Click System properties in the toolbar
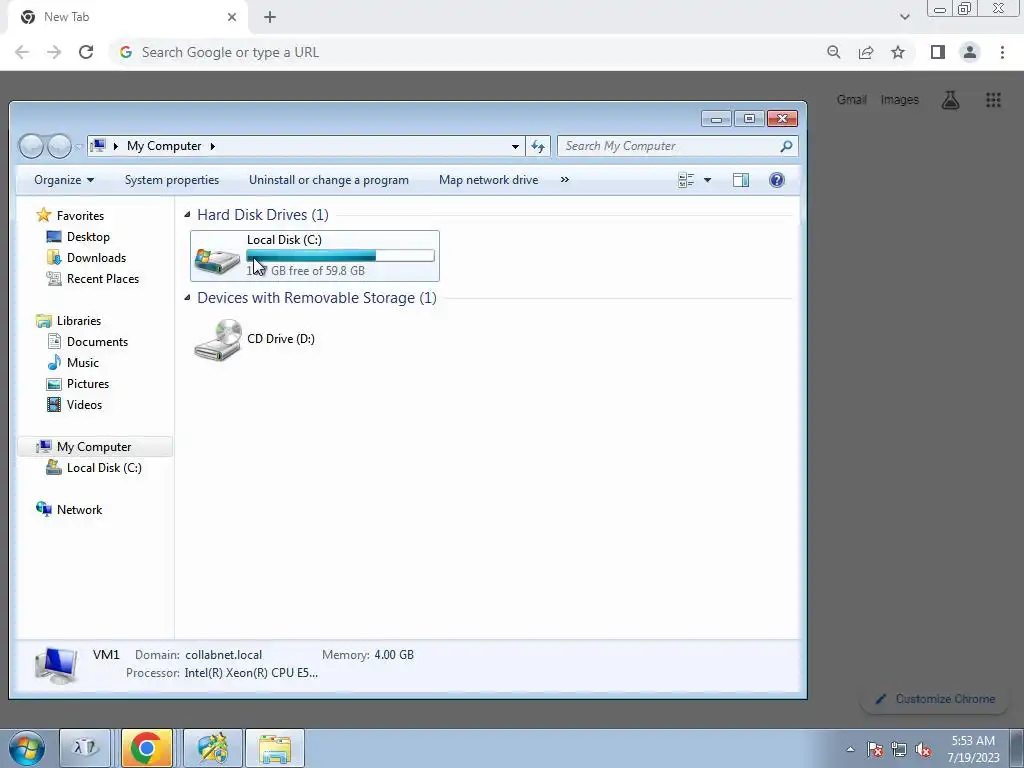 172,180
